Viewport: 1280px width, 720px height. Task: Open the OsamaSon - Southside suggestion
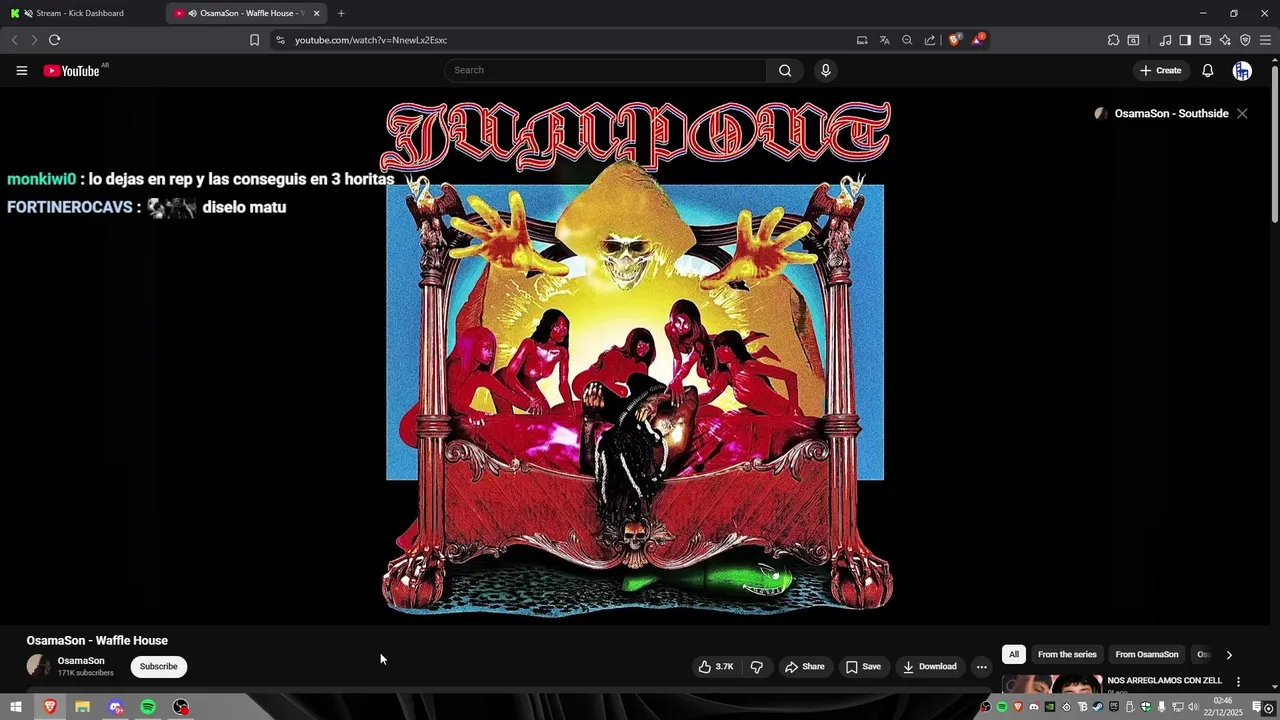pos(1171,114)
